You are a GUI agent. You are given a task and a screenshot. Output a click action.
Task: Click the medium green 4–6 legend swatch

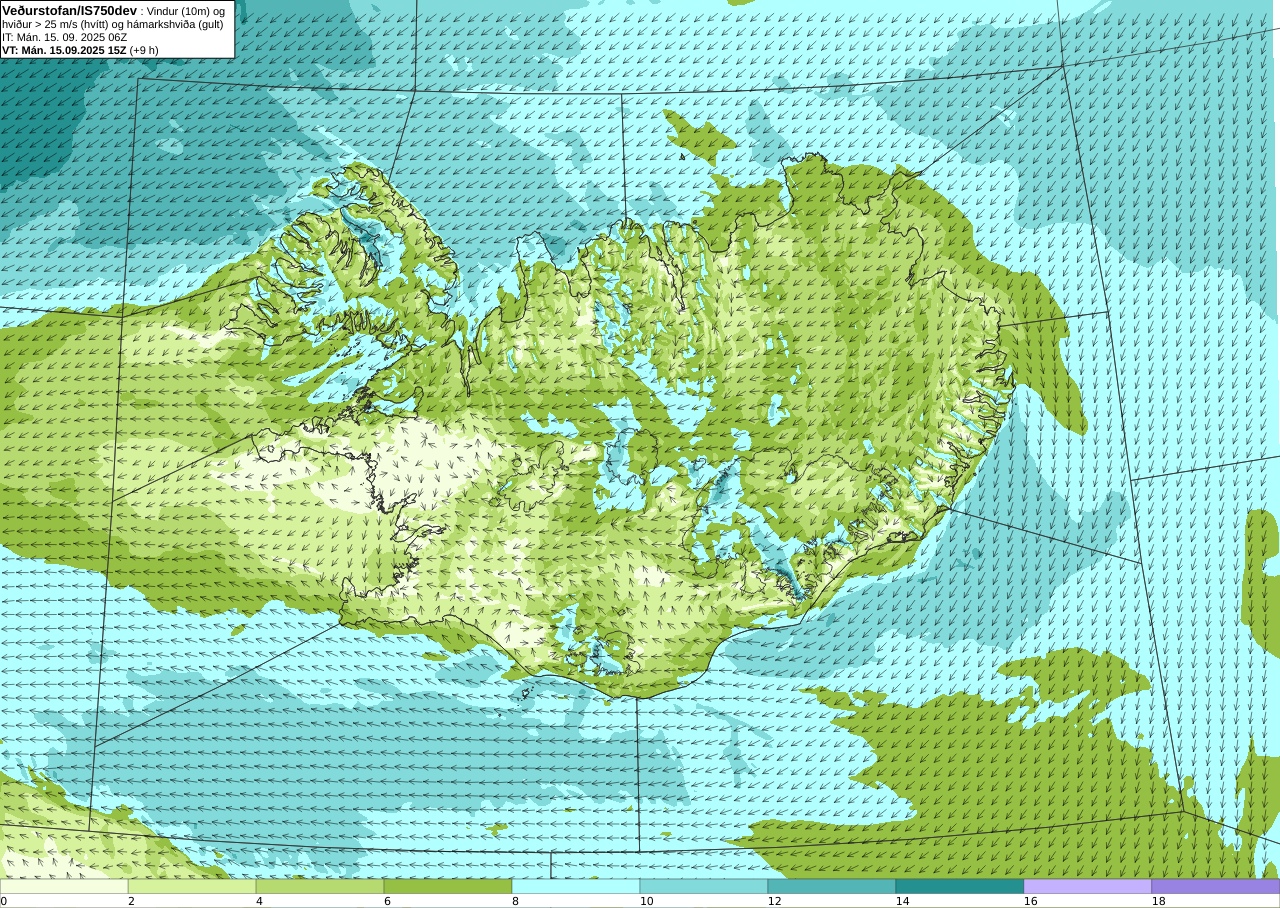click(x=320, y=886)
